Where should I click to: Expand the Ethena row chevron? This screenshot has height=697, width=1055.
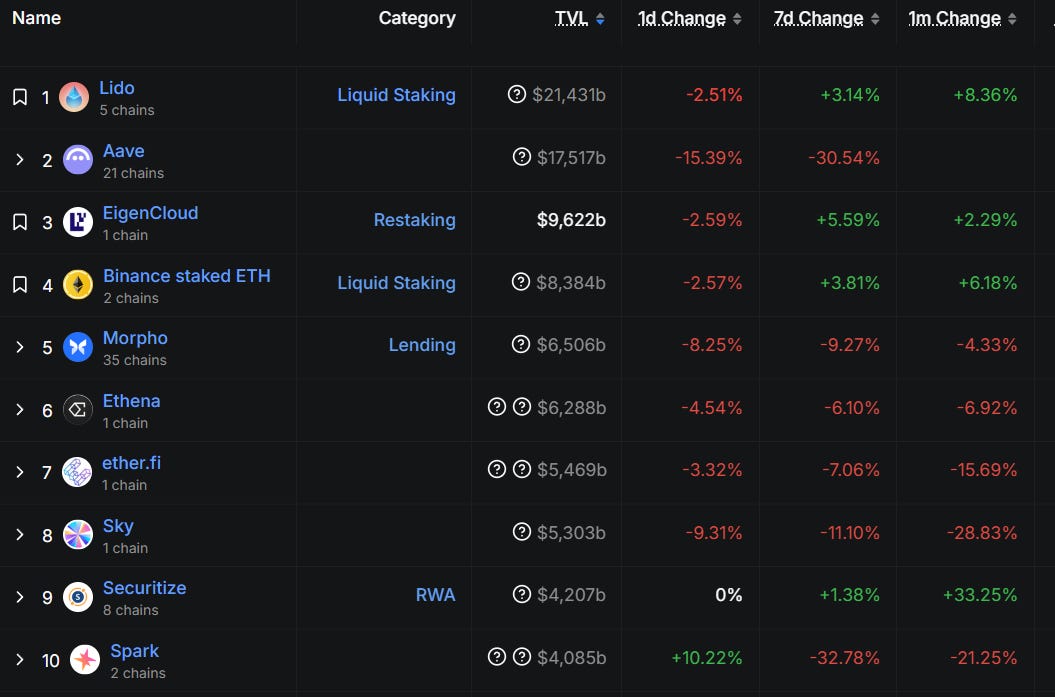click(x=20, y=410)
